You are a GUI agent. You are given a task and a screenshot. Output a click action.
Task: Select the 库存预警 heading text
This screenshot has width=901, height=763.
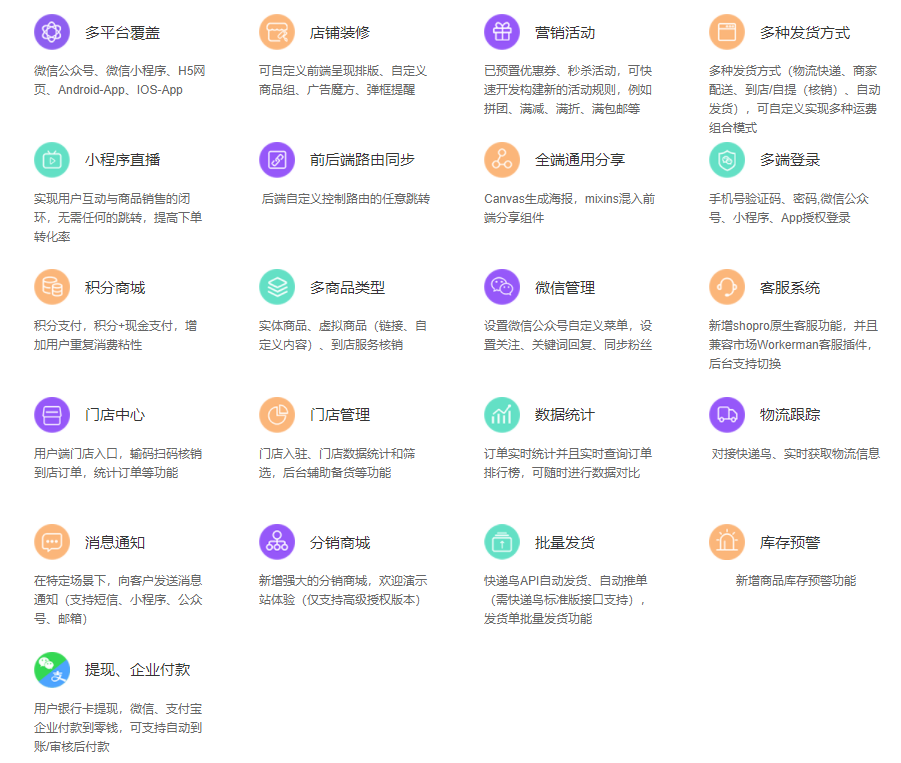790,543
